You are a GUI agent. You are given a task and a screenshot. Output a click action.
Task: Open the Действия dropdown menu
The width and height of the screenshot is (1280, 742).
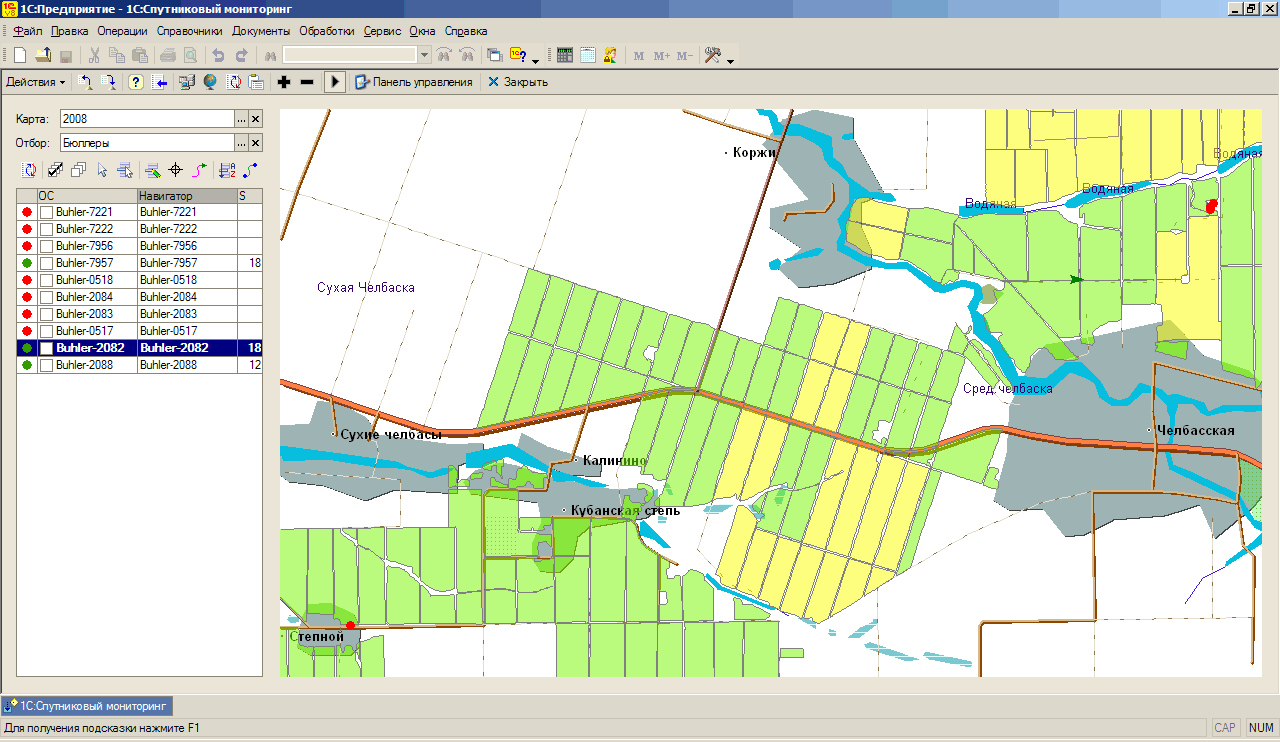tap(36, 82)
